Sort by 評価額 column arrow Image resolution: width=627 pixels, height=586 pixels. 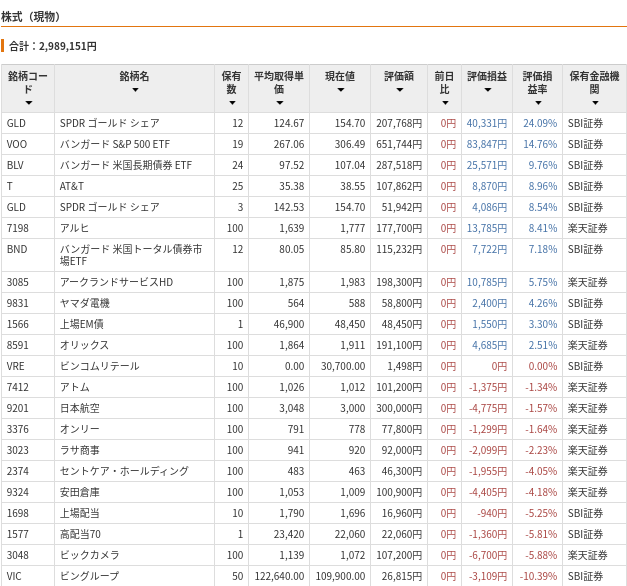[x=399, y=90]
